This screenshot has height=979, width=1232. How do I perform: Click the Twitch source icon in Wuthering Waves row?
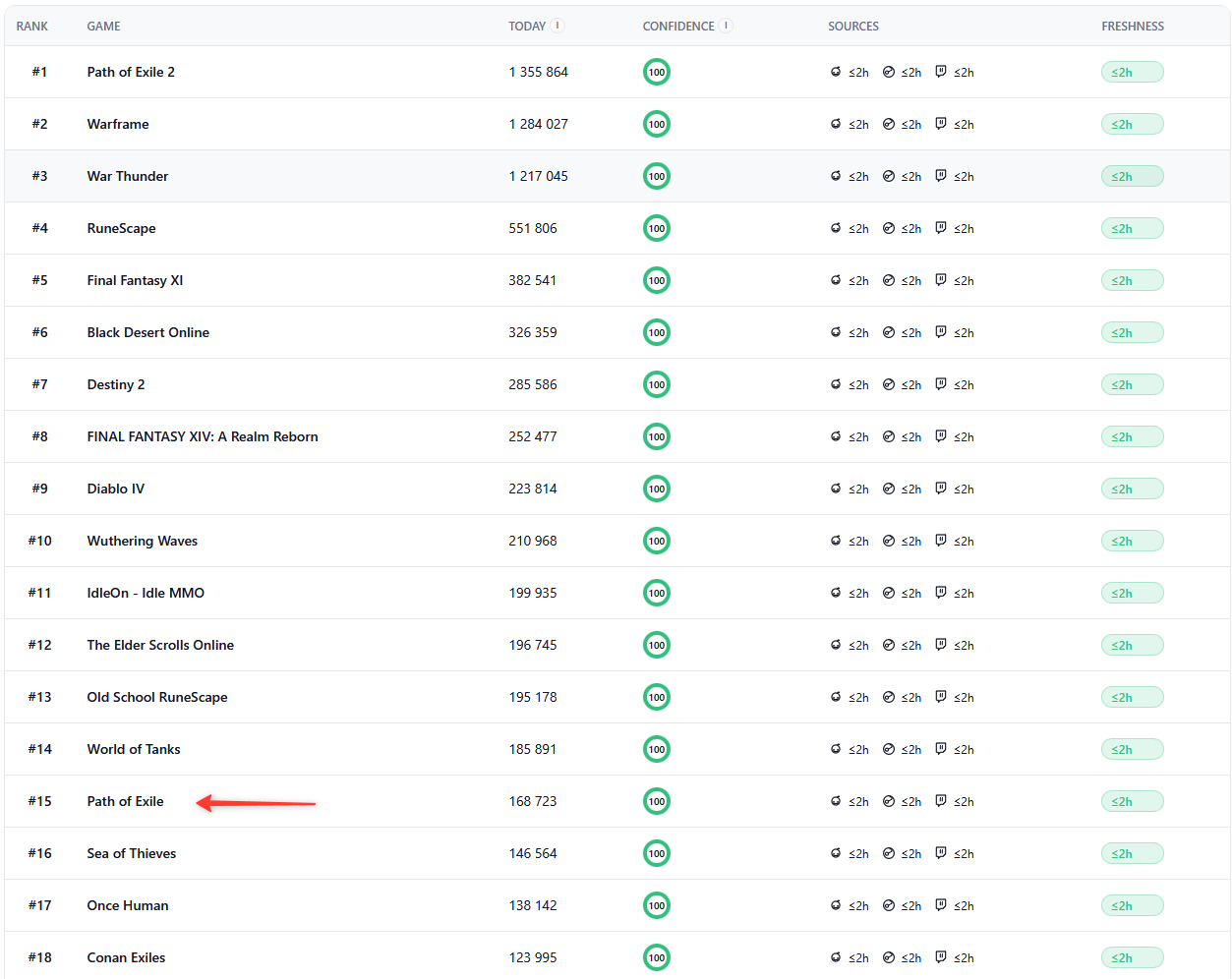941,541
